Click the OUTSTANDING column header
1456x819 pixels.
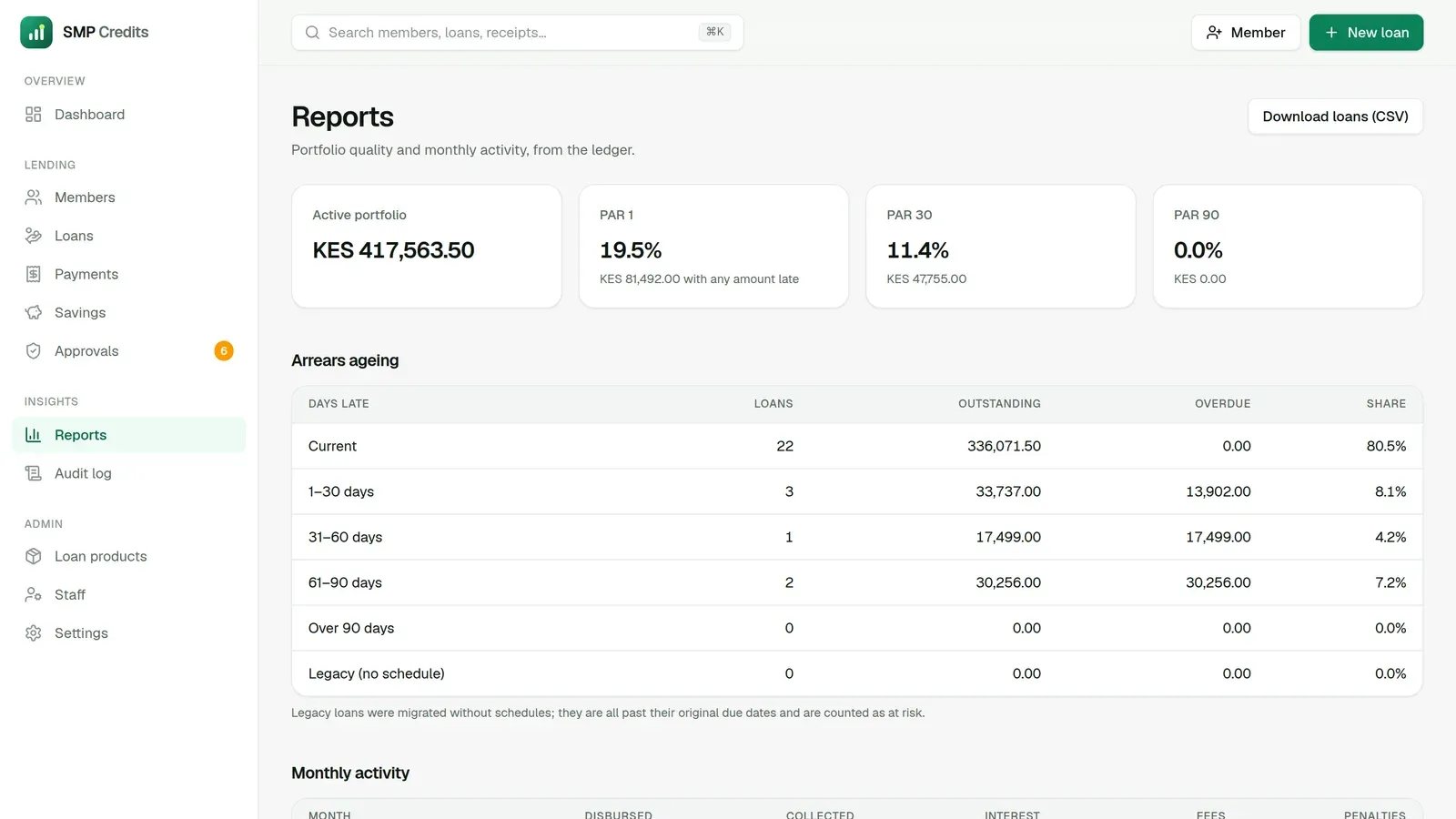999,404
